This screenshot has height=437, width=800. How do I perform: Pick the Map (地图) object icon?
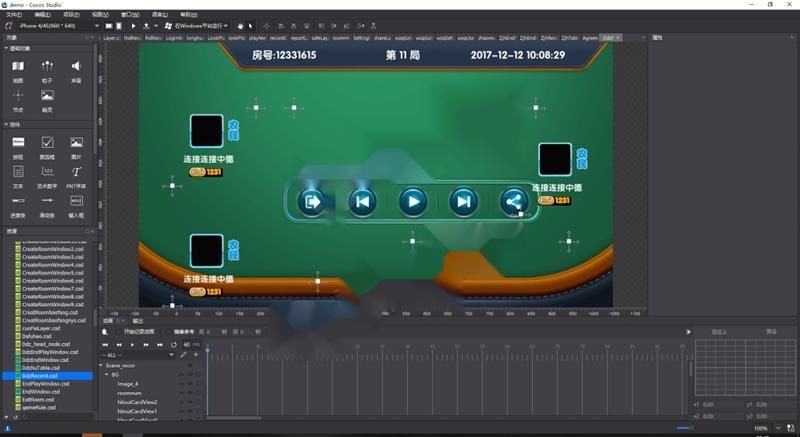click(x=18, y=67)
